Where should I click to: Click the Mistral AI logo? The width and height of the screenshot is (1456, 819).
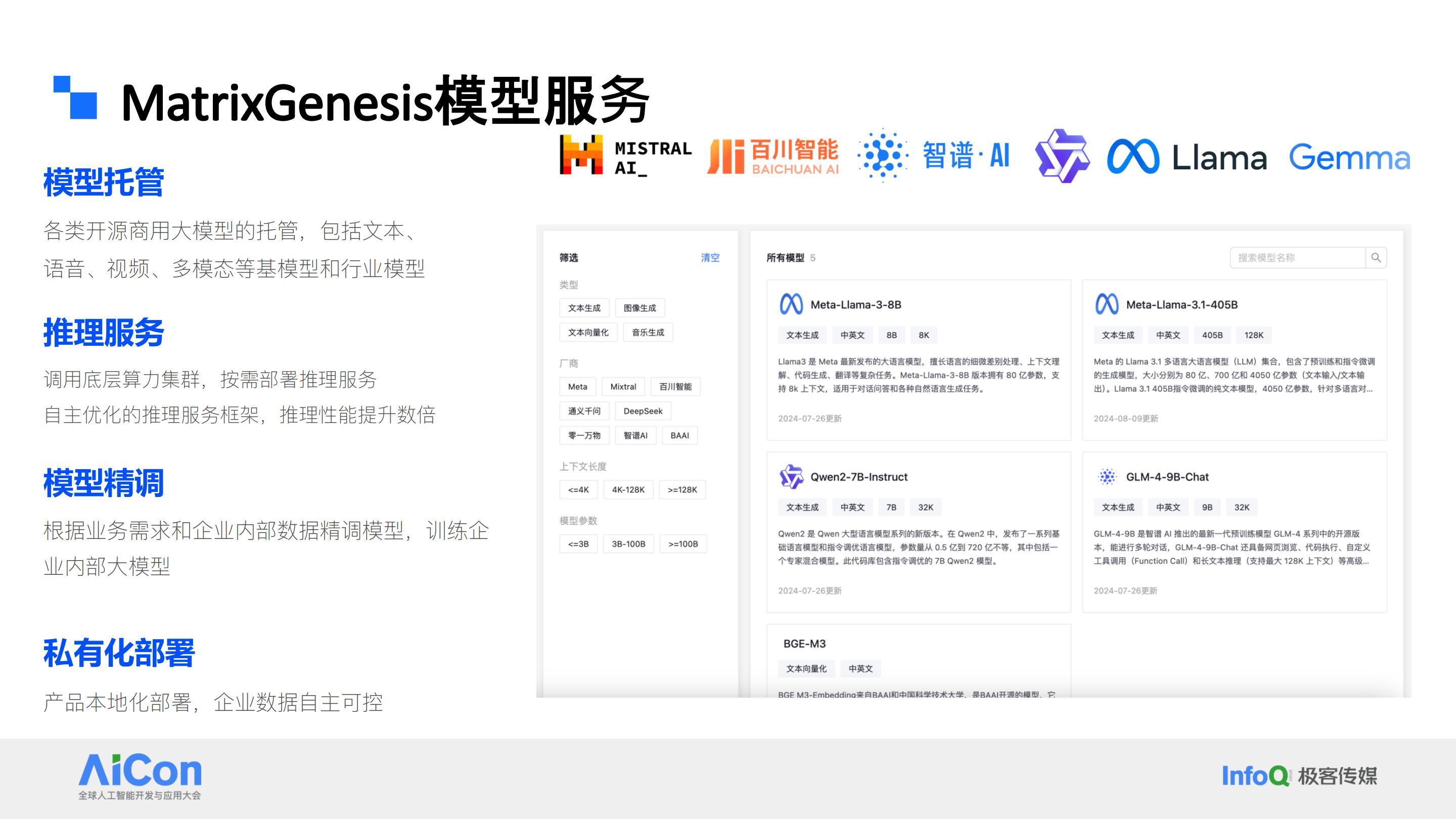click(x=626, y=155)
